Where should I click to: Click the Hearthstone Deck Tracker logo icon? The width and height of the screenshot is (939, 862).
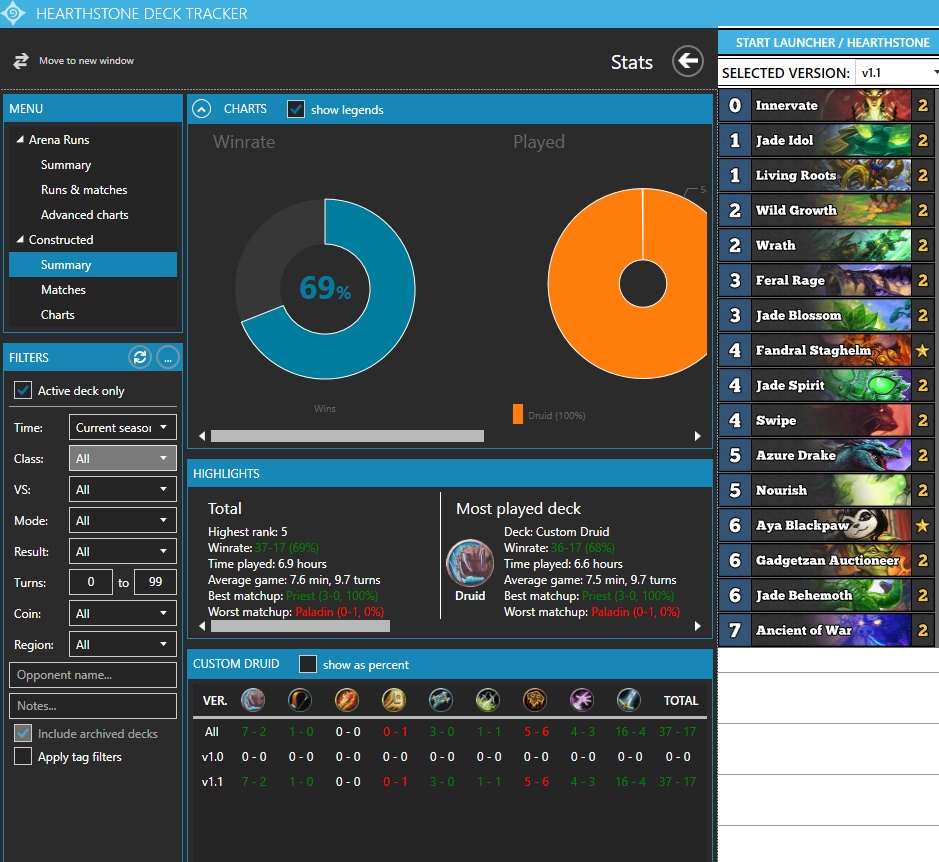[x=12, y=13]
